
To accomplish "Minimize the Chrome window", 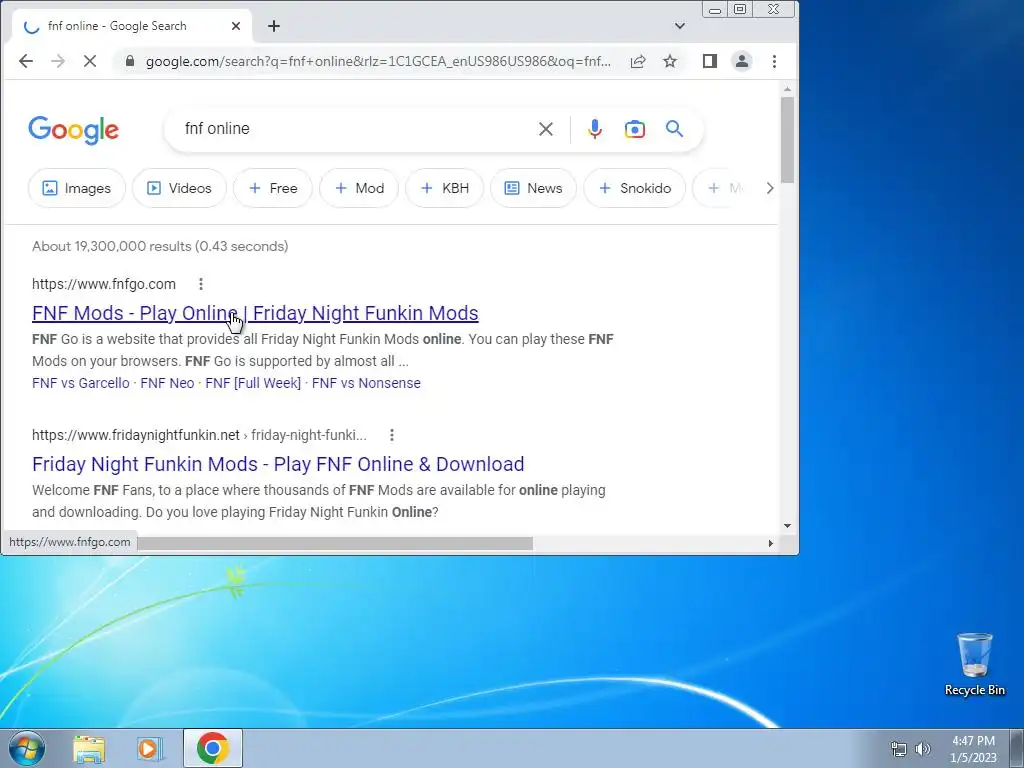I will click(x=715, y=9).
